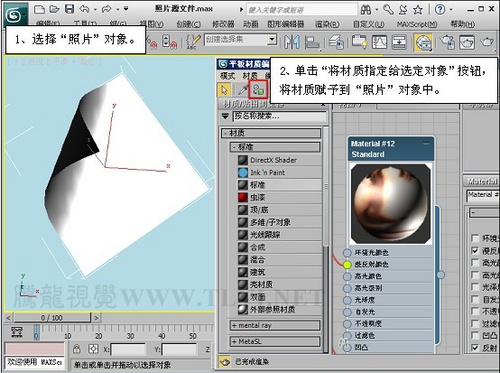Image resolution: width=500 pixels, height=373 pixels.
Task: Toggle the selection lock padlock
Action: pos(77,349)
